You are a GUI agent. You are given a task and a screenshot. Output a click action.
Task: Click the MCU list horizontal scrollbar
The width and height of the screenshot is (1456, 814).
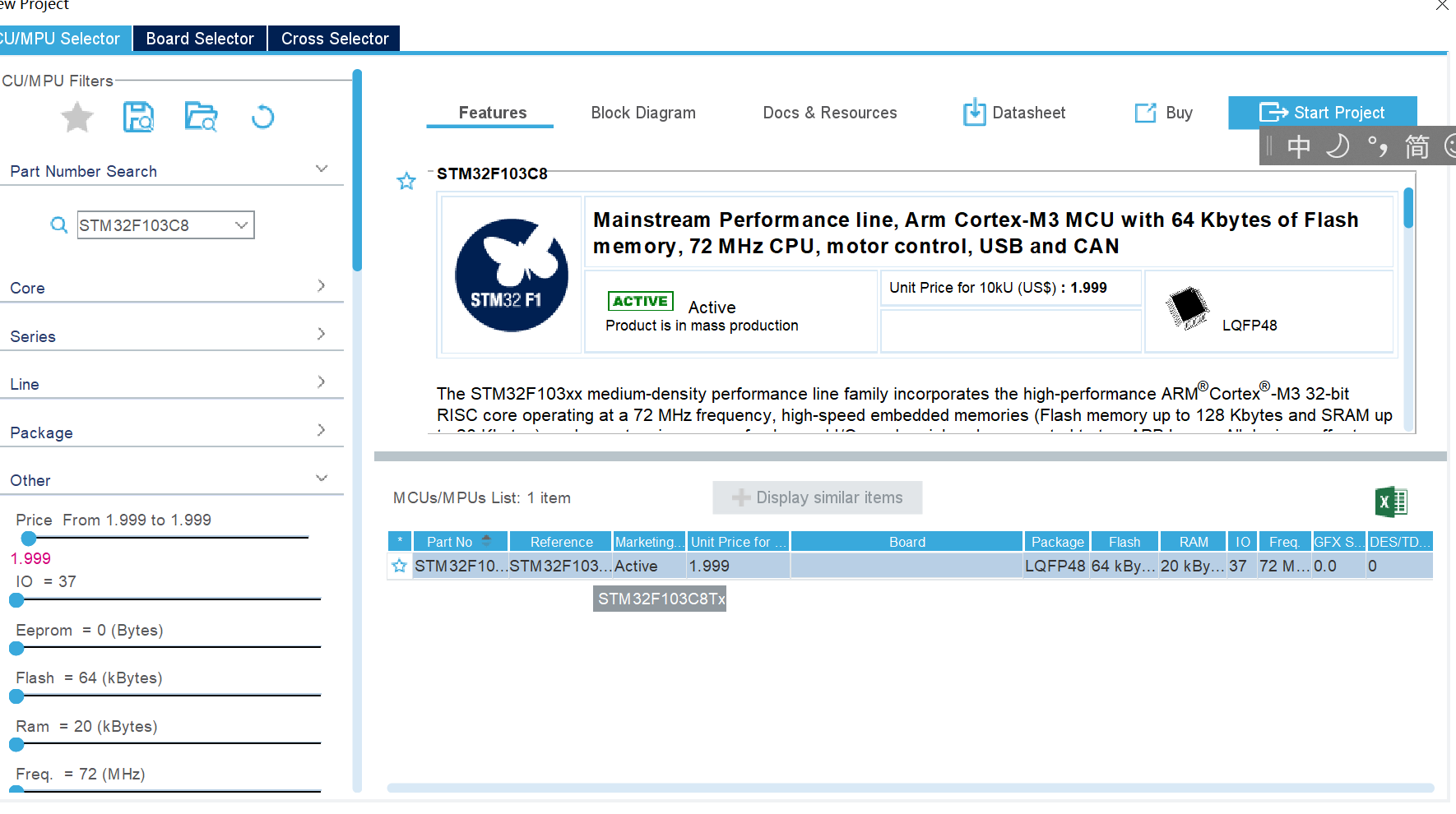(x=910, y=788)
